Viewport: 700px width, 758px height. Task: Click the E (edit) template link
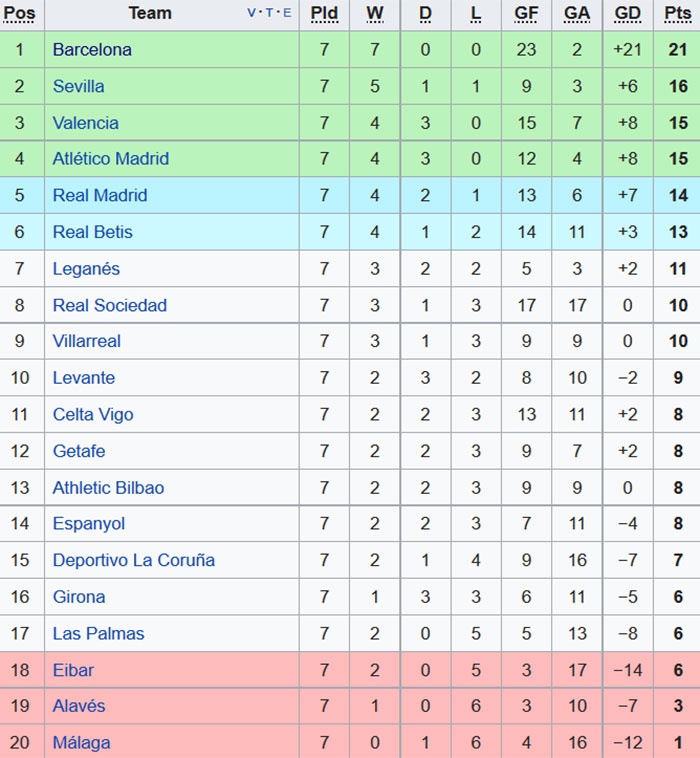click(x=288, y=13)
